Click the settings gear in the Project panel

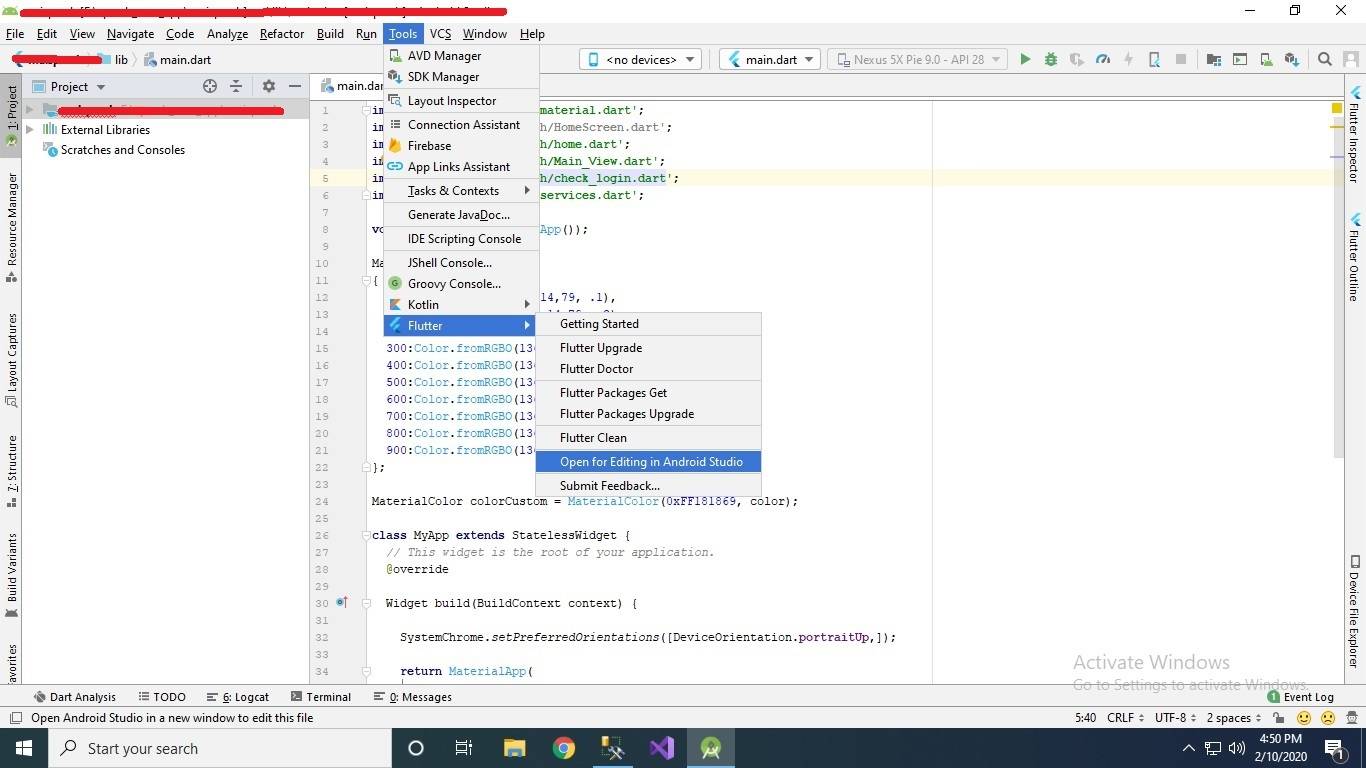(x=268, y=86)
